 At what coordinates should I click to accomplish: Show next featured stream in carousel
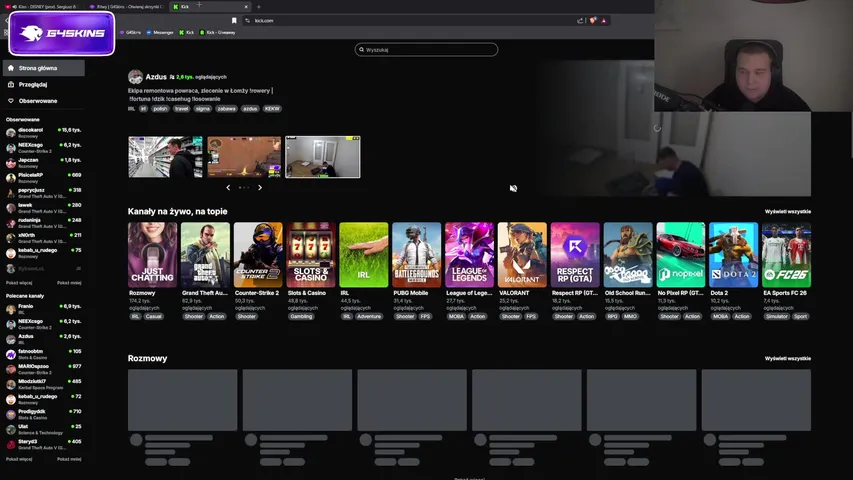260,187
